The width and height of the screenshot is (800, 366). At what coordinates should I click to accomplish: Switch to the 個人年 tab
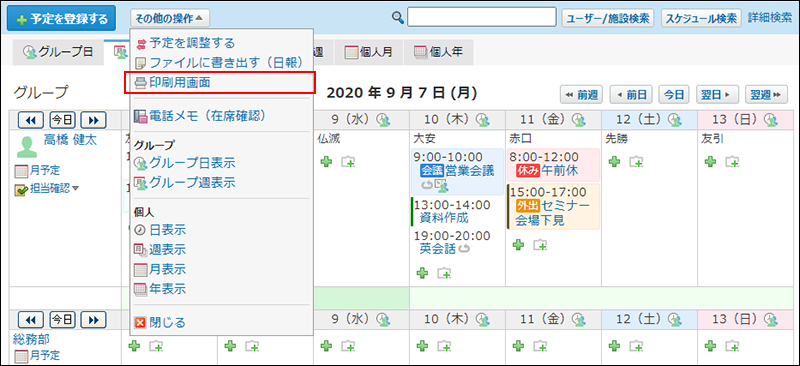[x=438, y=52]
